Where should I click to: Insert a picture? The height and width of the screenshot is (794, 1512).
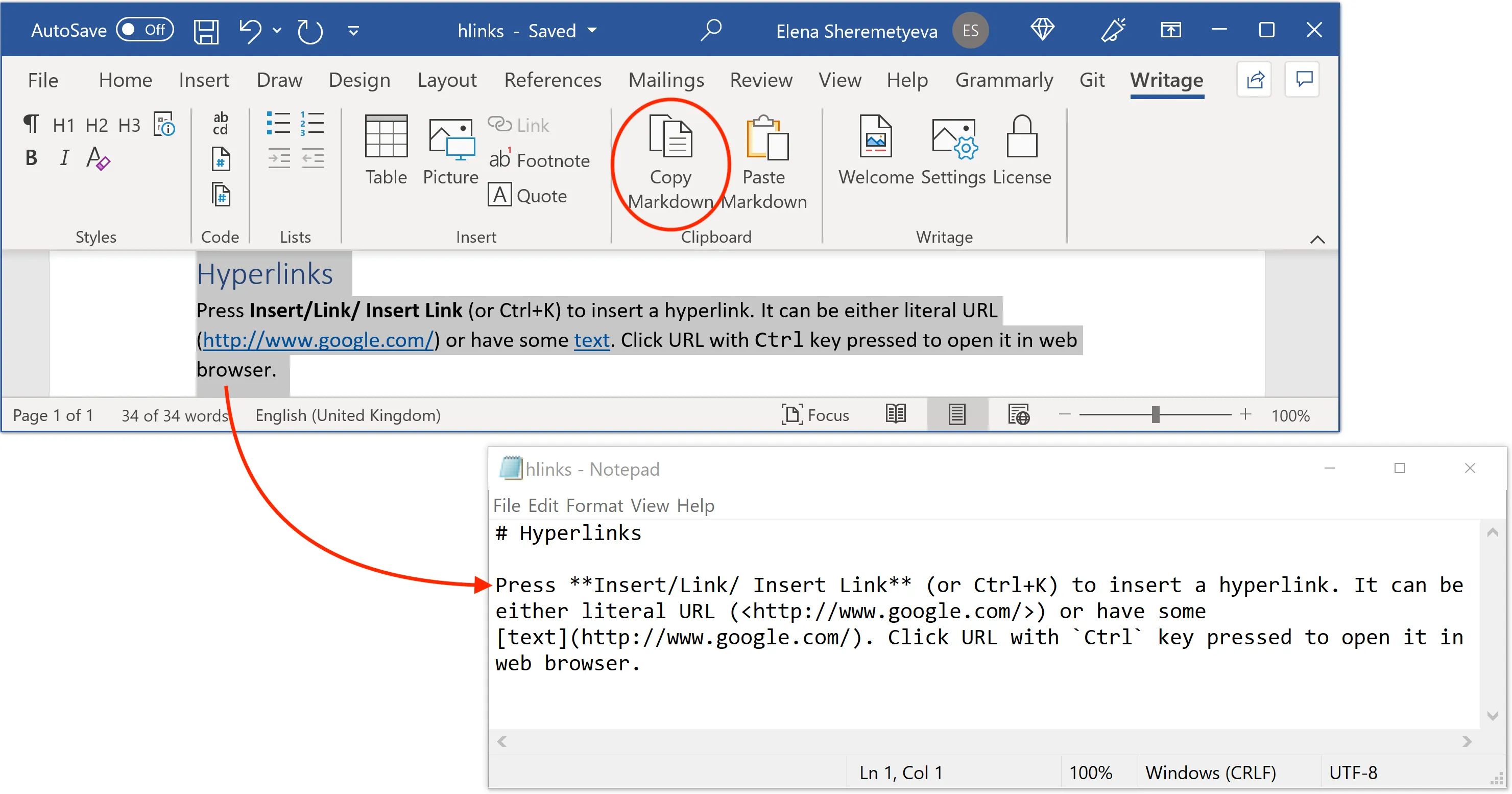click(450, 150)
